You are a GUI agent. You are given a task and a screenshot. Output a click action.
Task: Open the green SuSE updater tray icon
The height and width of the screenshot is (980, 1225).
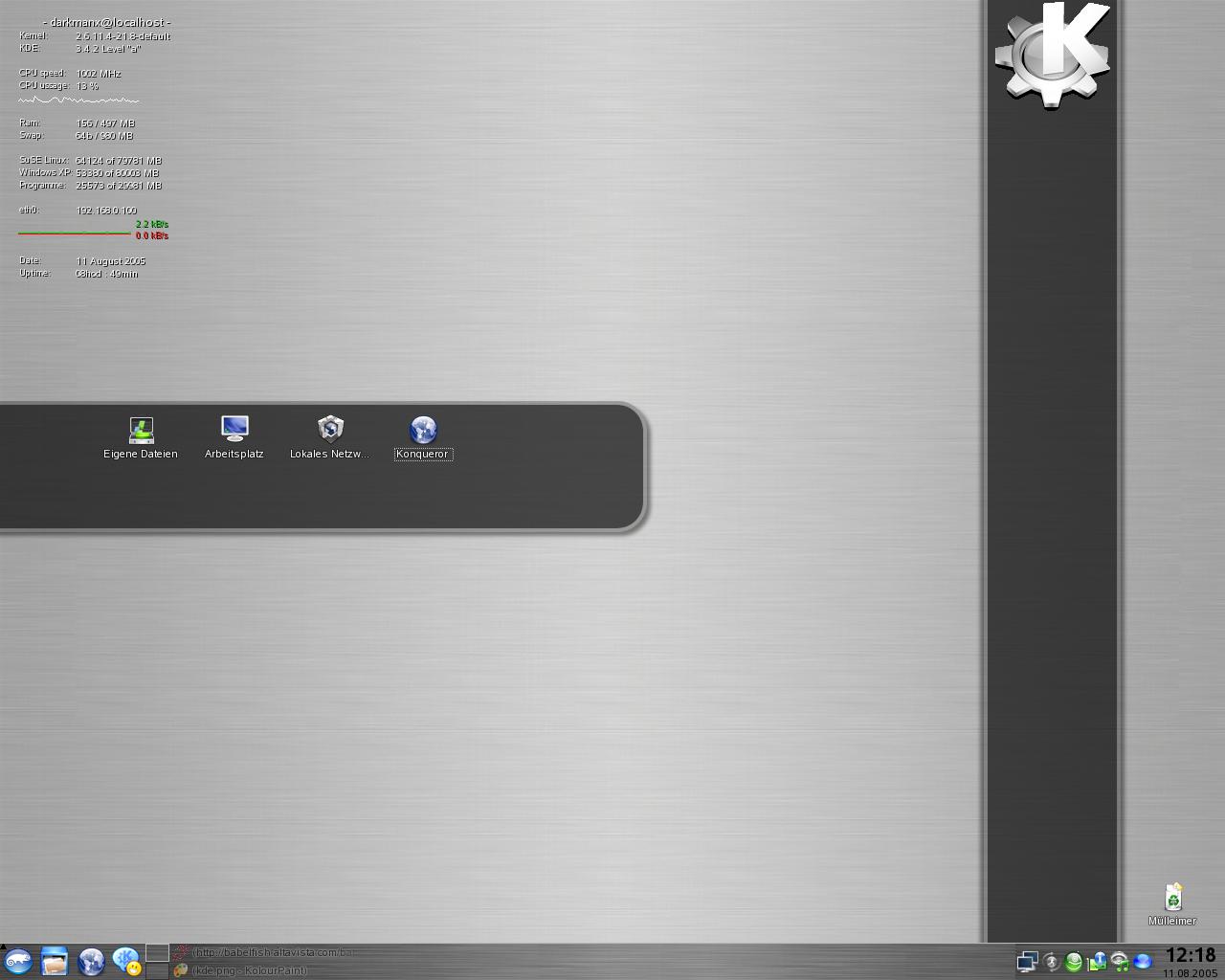pyautogui.click(x=1074, y=962)
